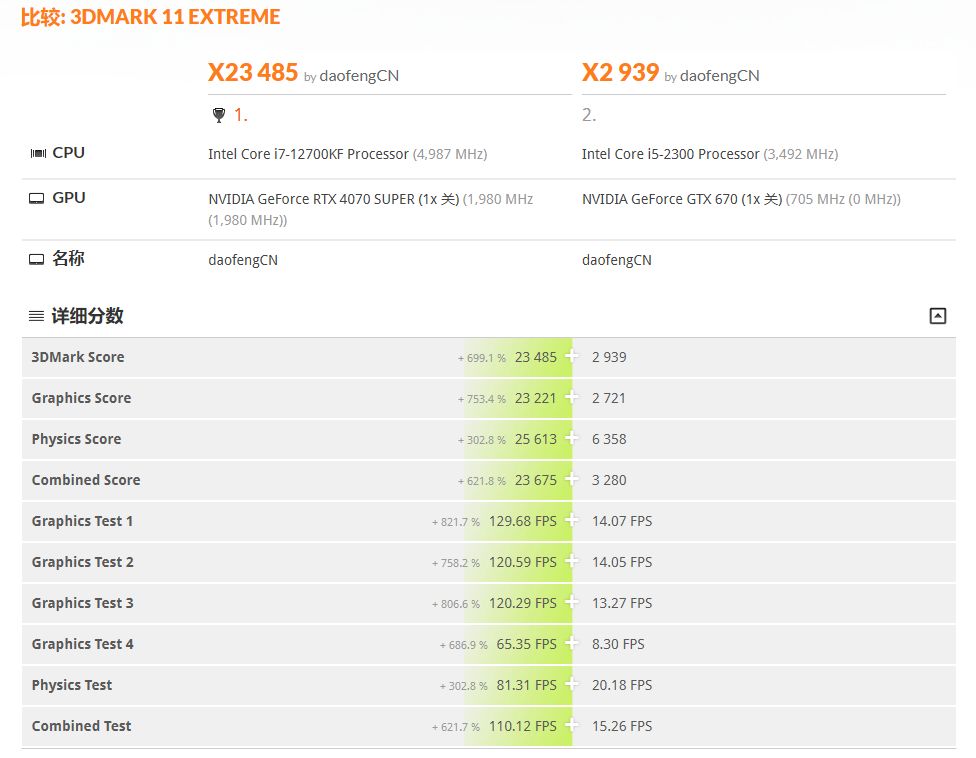Open the X2 939 score result
976x758 pixels.
tap(620, 73)
